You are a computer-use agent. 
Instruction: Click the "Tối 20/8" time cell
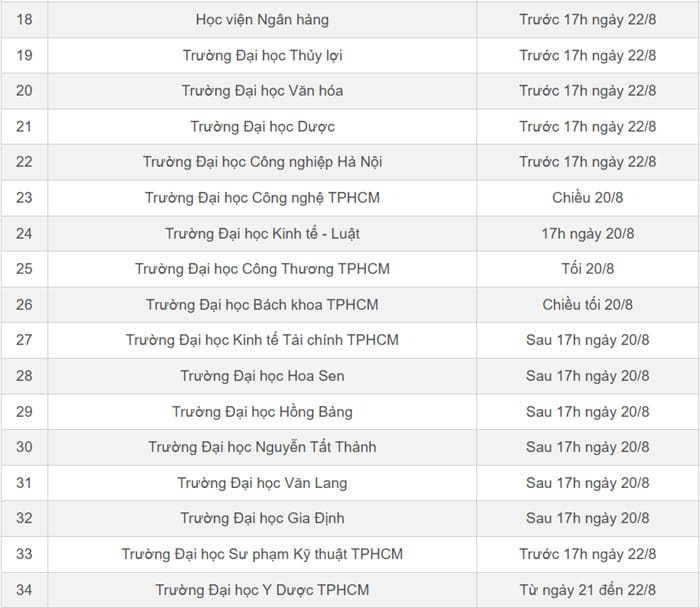tap(588, 269)
